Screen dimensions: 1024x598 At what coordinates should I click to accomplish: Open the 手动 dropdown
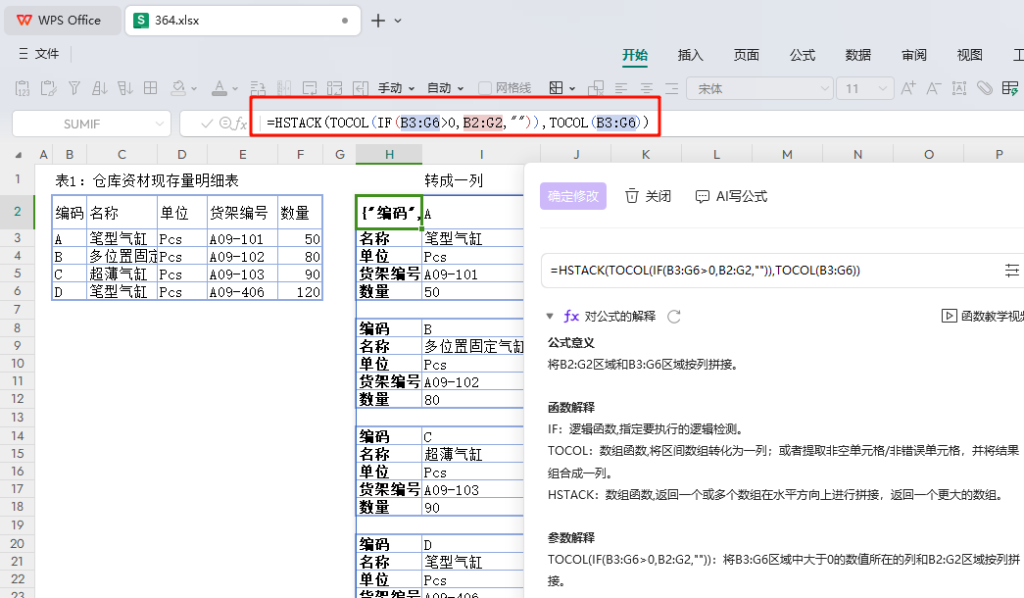coord(396,88)
